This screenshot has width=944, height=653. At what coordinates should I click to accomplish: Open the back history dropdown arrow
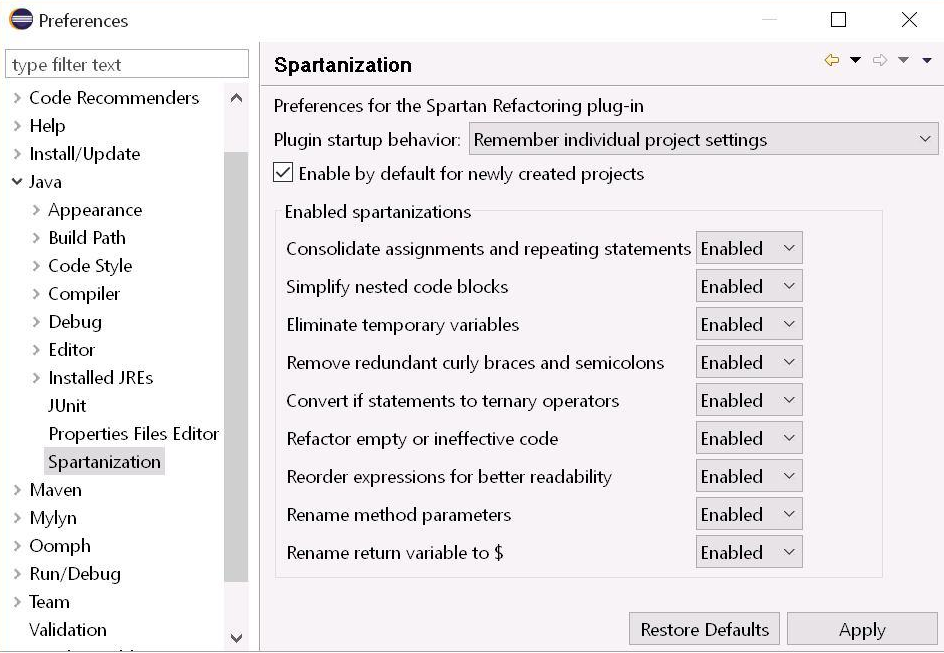click(x=855, y=61)
